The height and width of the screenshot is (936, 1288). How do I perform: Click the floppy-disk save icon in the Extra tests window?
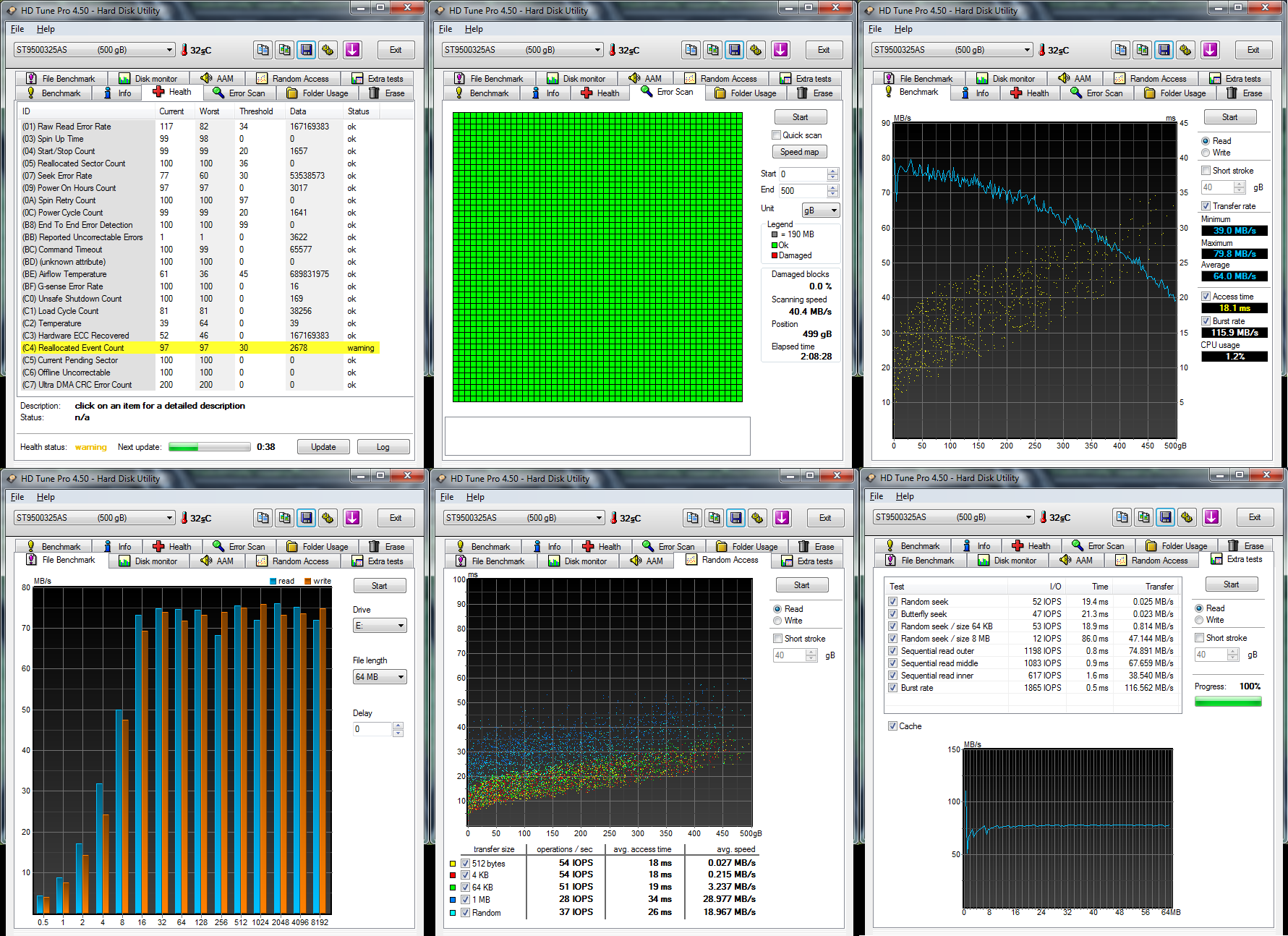click(1165, 517)
